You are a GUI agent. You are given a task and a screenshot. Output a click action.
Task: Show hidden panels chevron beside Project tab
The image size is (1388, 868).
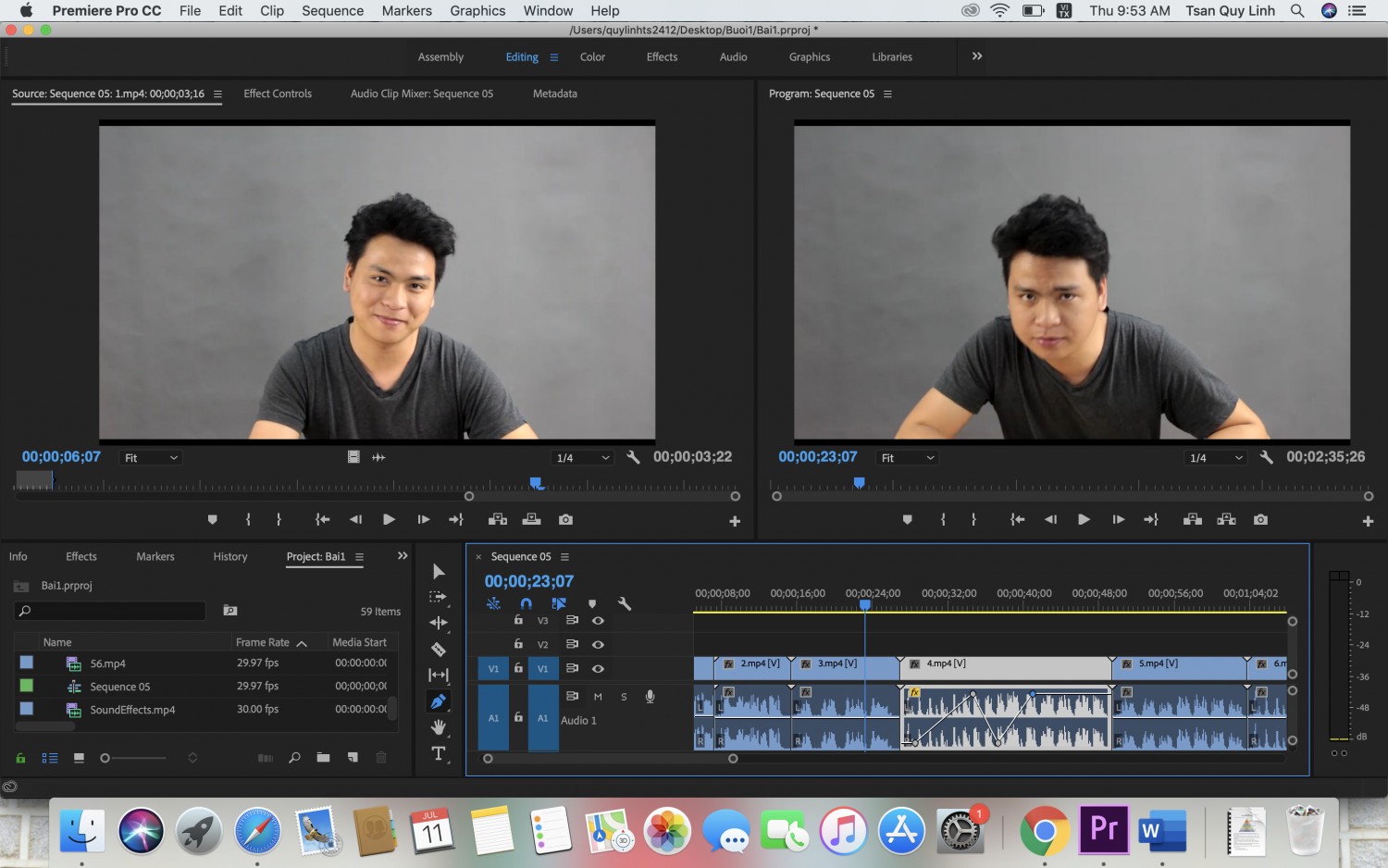(403, 556)
